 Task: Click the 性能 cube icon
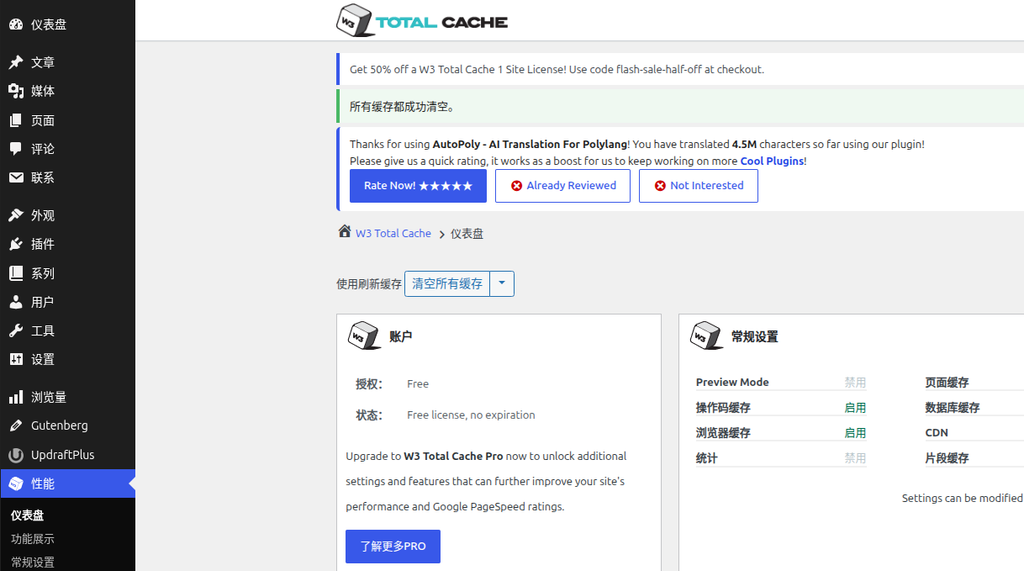pos(16,483)
